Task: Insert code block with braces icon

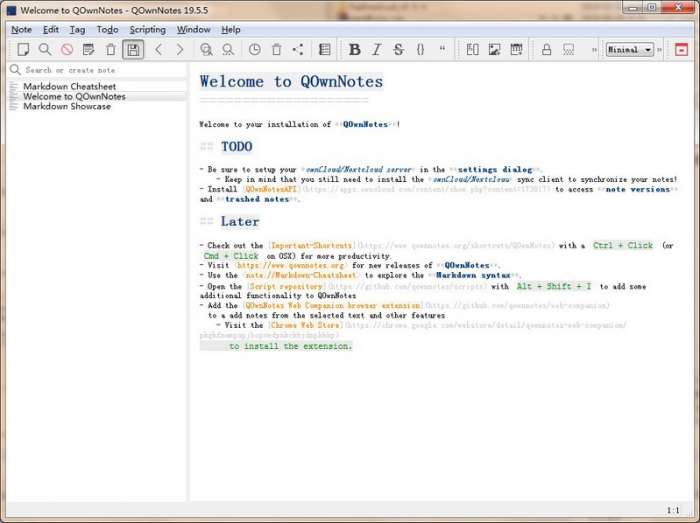Action: [420, 49]
